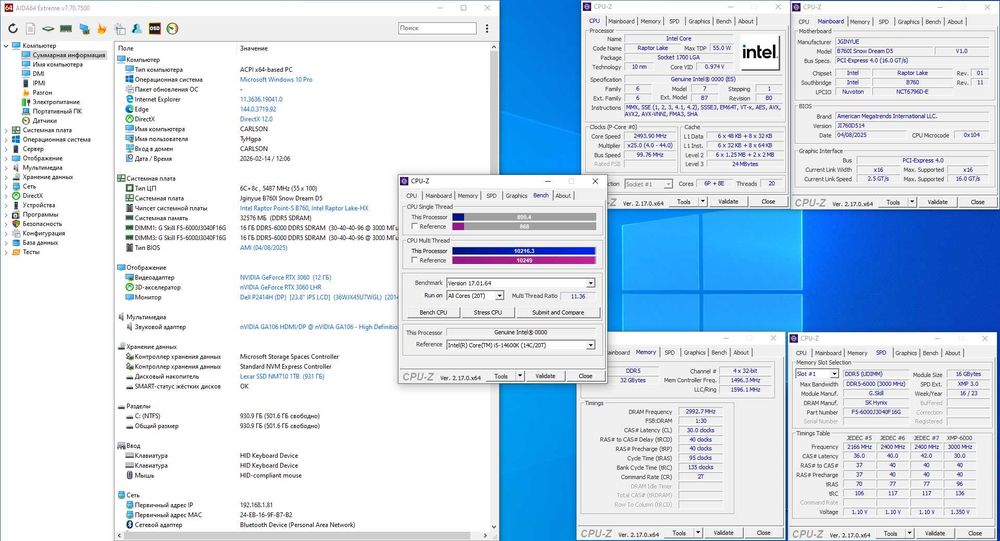
Task: Open the NVIDIA GeForce RTX 3060 (12 ГБ) link
Action: coord(285,278)
